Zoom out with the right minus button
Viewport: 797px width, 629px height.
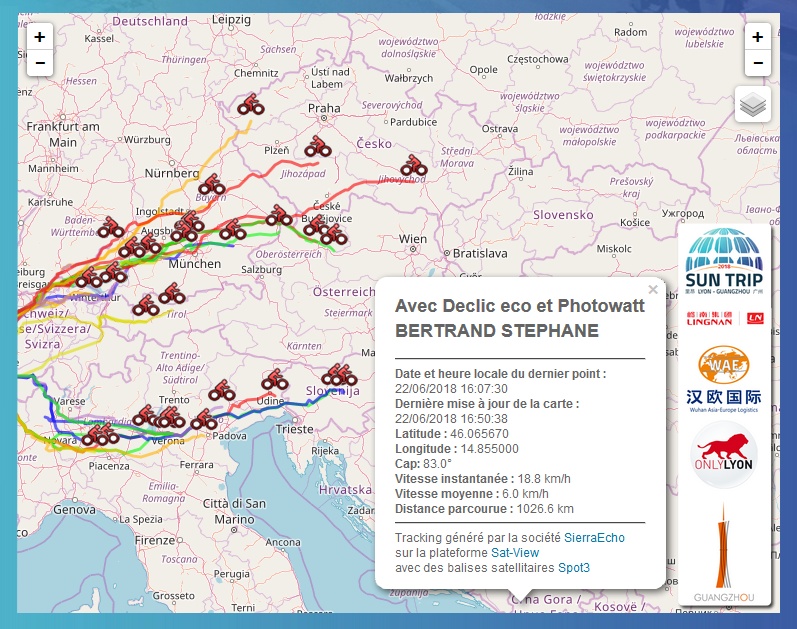click(757, 63)
